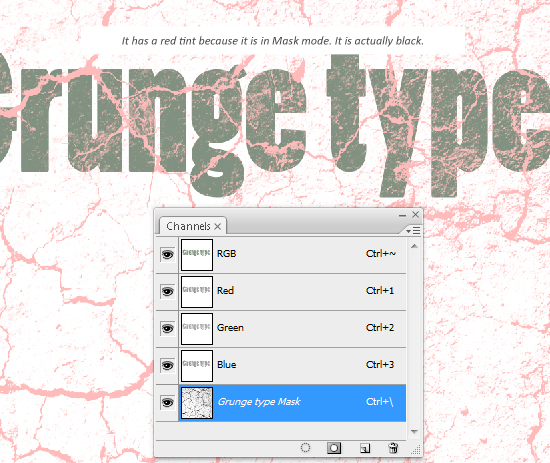Click the panel resize grip corner
The image size is (550, 463).
(x=416, y=450)
